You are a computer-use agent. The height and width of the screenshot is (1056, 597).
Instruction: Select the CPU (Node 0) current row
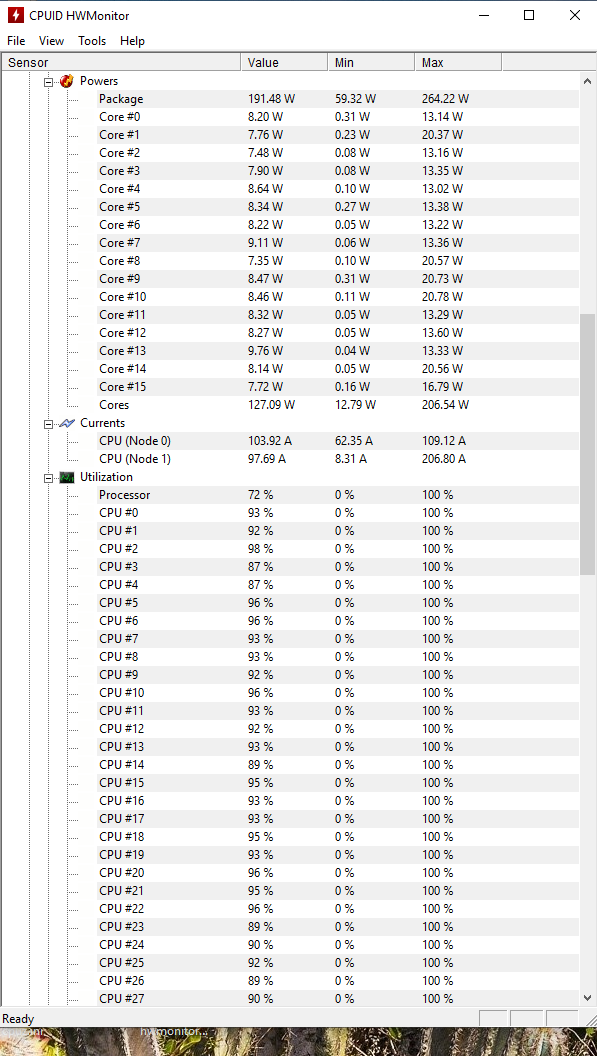[338, 441]
